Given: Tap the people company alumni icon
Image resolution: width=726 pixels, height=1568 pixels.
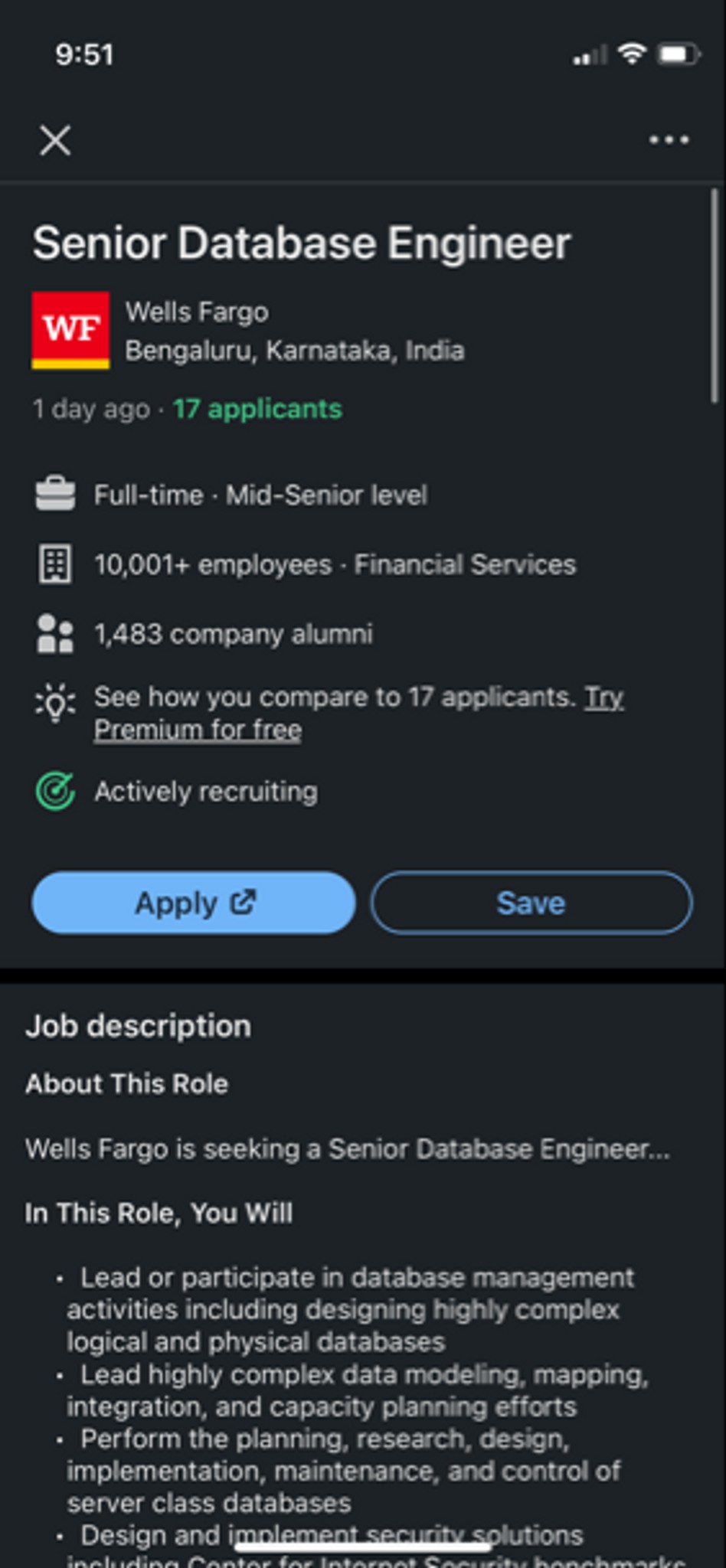Looking at the screenshot, I should (55, 634).
